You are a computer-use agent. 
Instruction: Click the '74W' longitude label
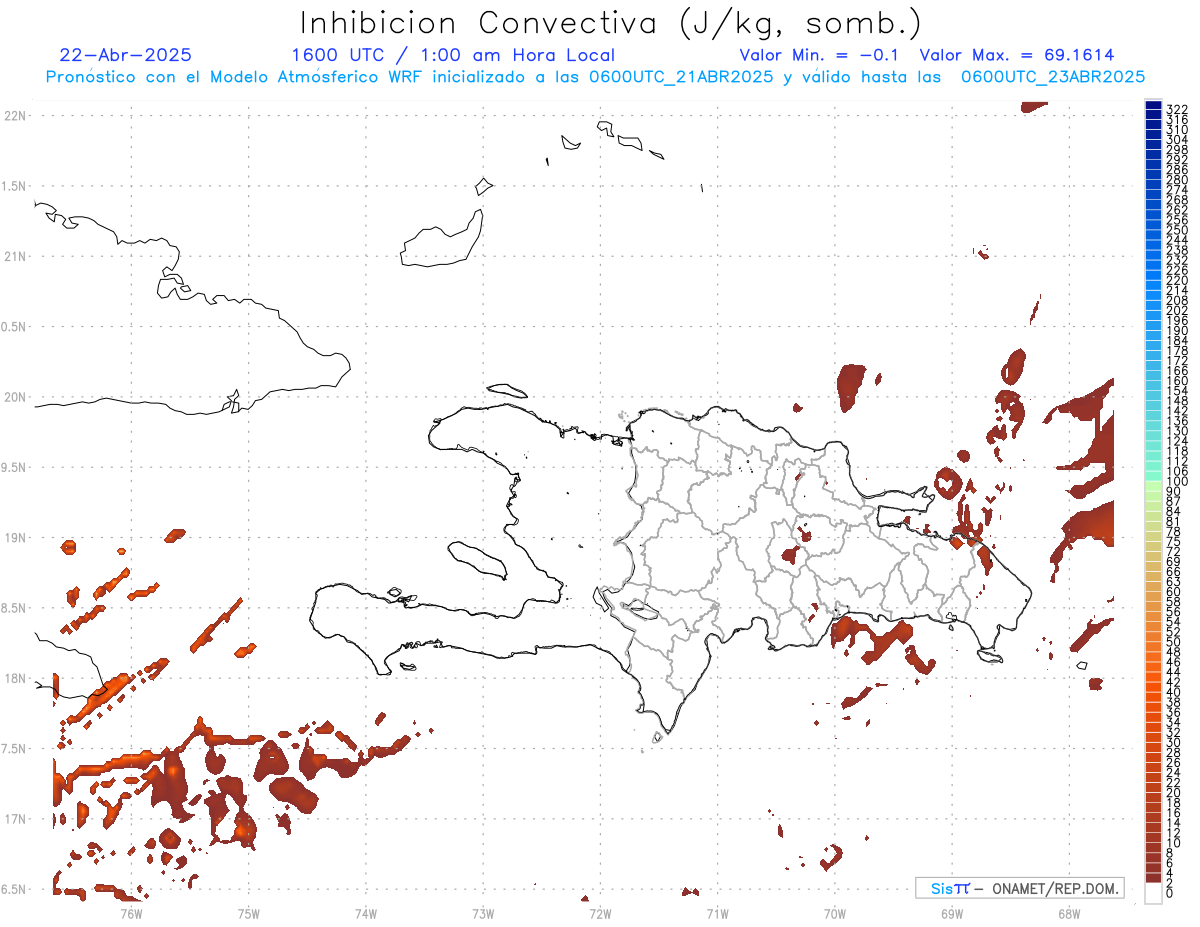click(x=366, y=913)
